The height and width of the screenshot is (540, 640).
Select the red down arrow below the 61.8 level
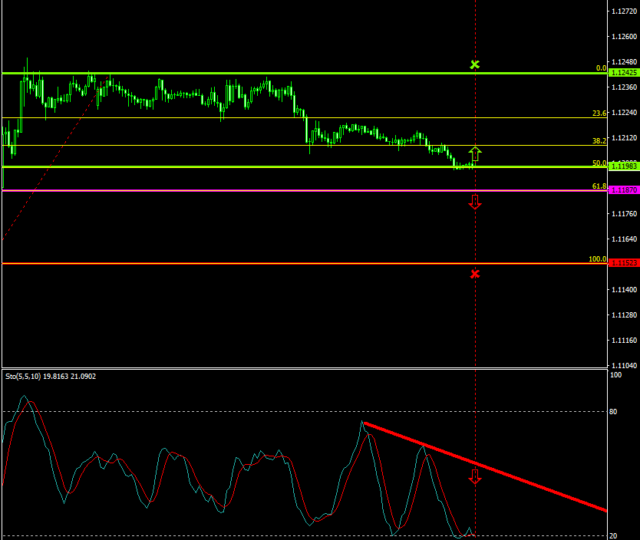click(x=475, y=202)
